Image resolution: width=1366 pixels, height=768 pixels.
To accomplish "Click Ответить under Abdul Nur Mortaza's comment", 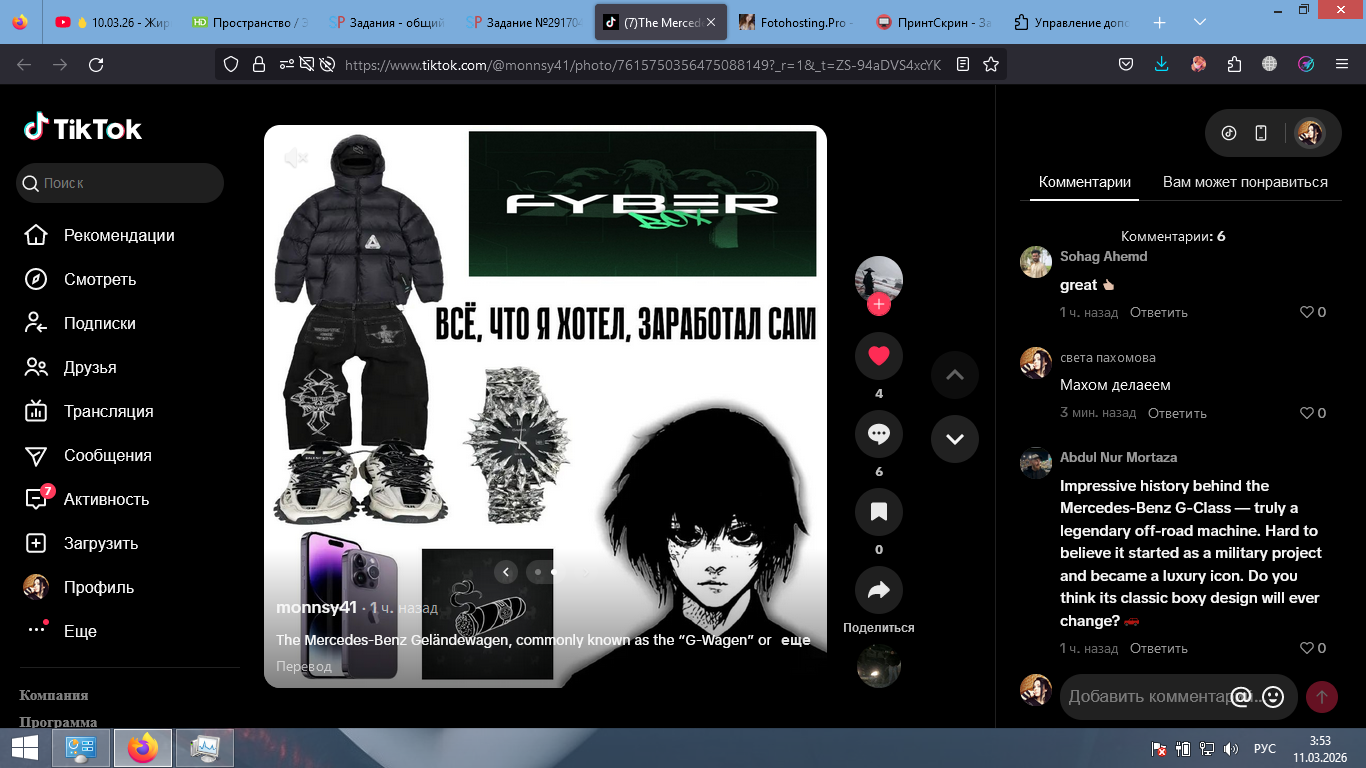I will [1159, 648].
